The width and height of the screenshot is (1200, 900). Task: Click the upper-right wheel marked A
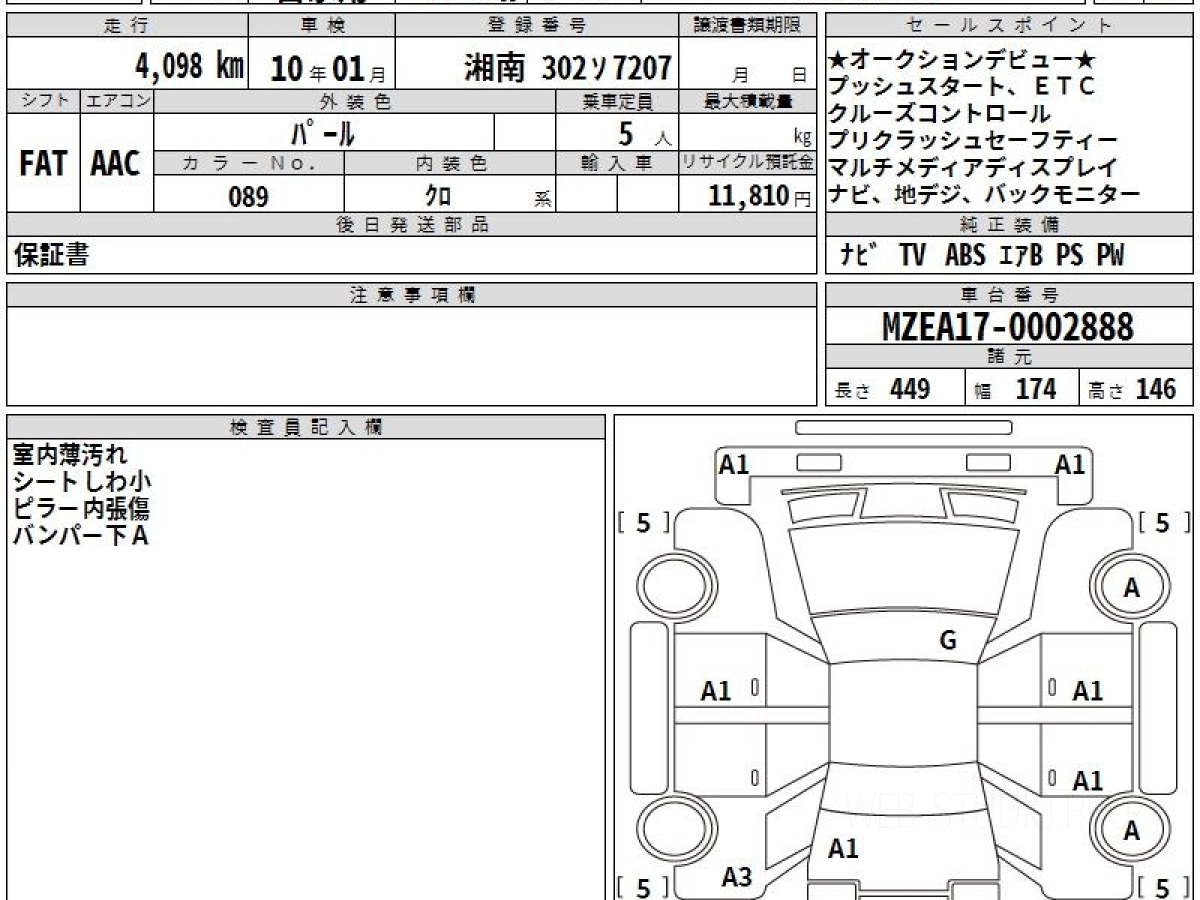click(x=1131, y=589)
